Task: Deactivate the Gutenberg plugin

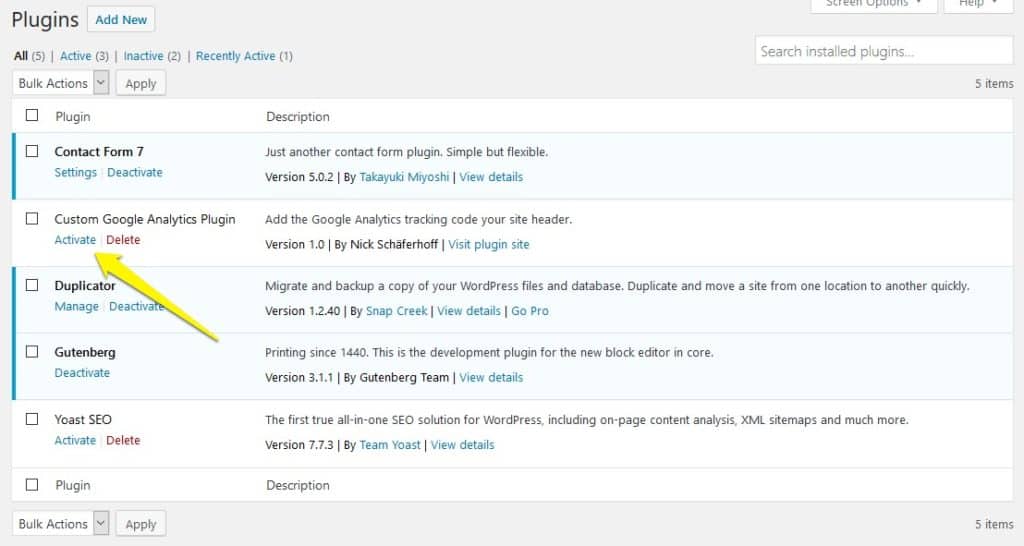Action: (x=82, y=373)
